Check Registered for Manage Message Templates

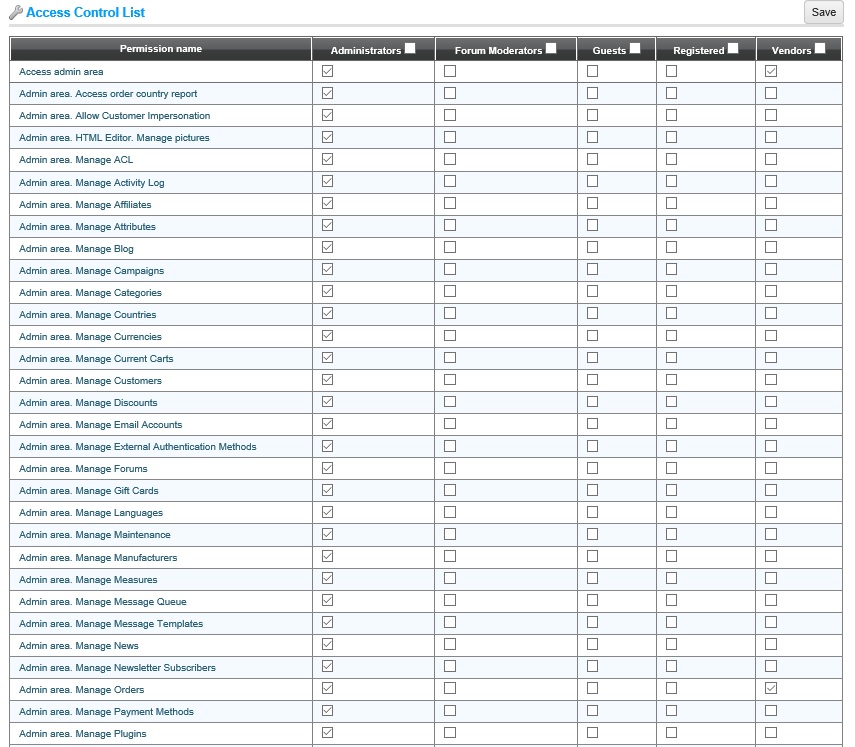(x=671, y=622)
